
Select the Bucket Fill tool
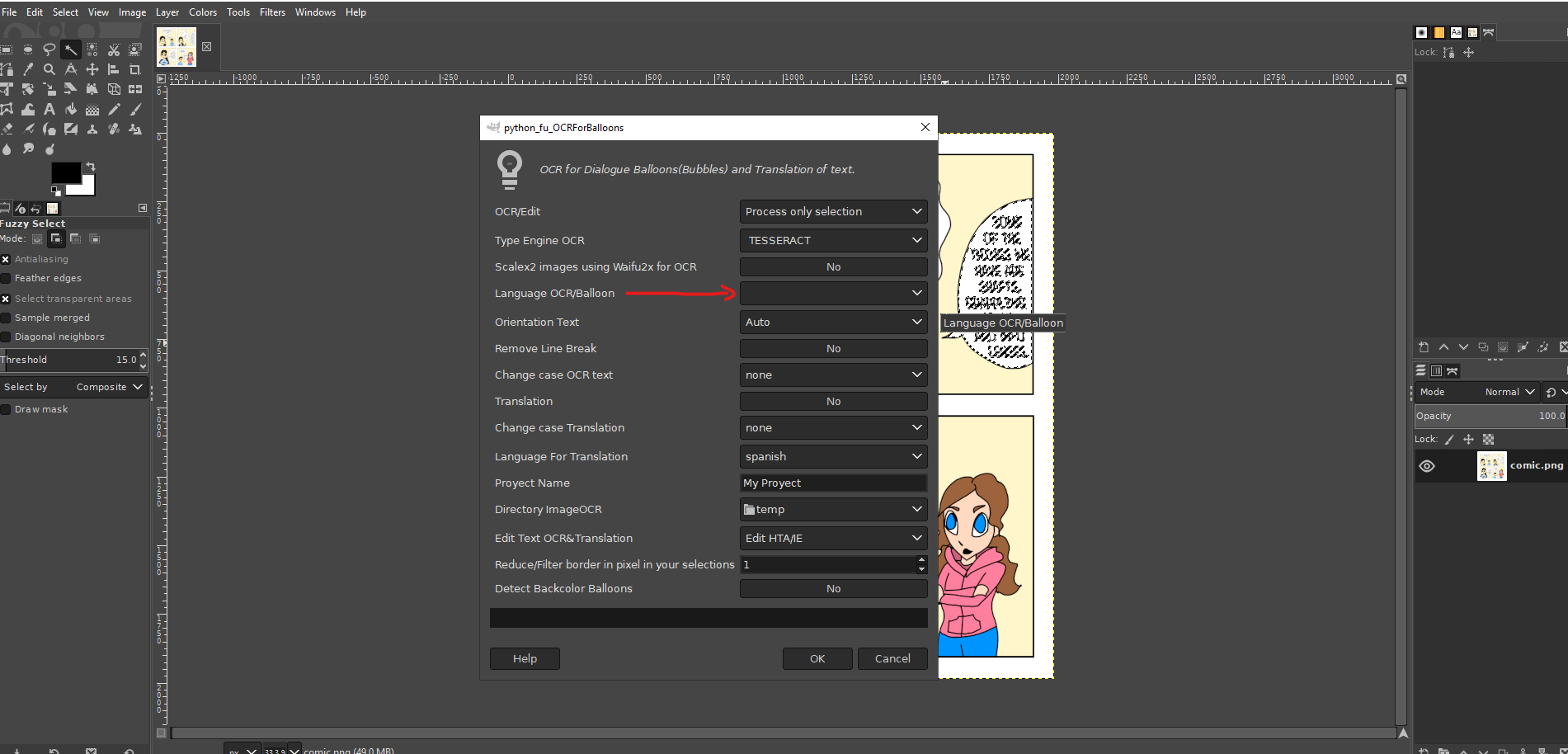(71, 109)
